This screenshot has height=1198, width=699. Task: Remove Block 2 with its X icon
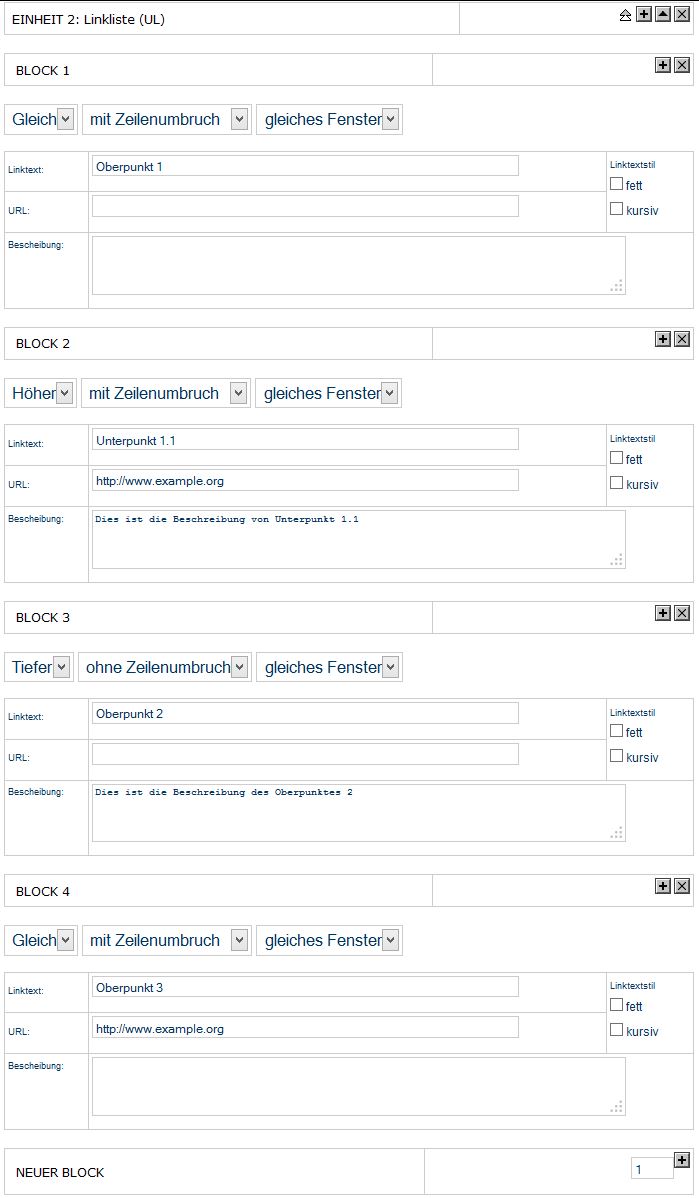pyautogui.click(x=682, y=338)
